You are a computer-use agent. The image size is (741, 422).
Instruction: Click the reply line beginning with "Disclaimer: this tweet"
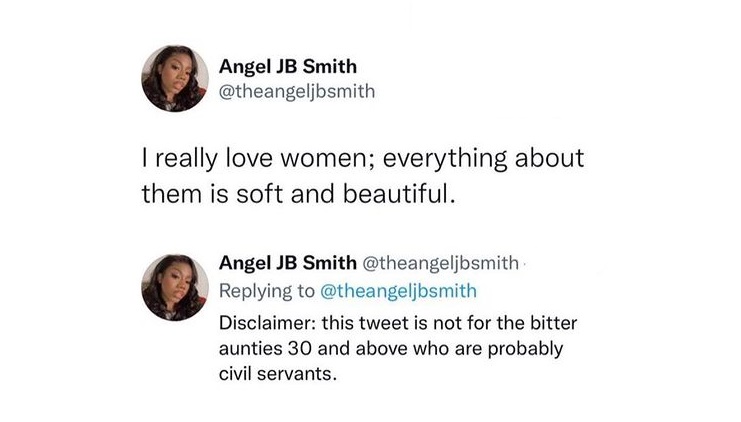(400, 324)
